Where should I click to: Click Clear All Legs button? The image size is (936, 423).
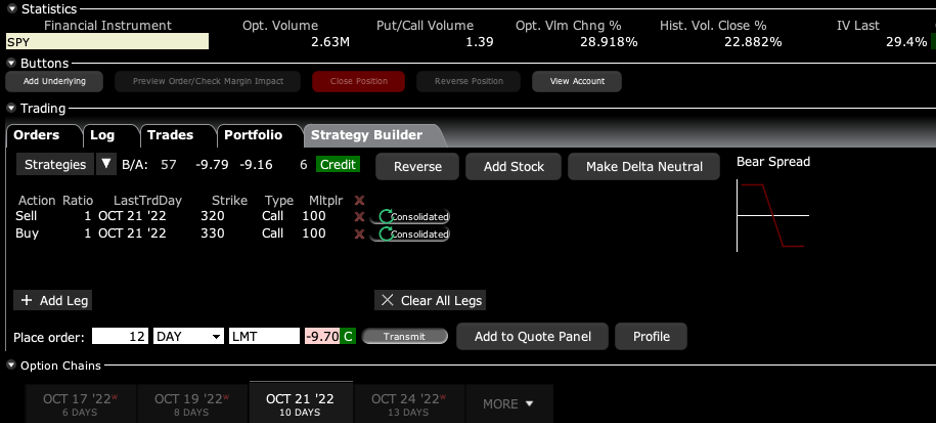pos(430,300)
